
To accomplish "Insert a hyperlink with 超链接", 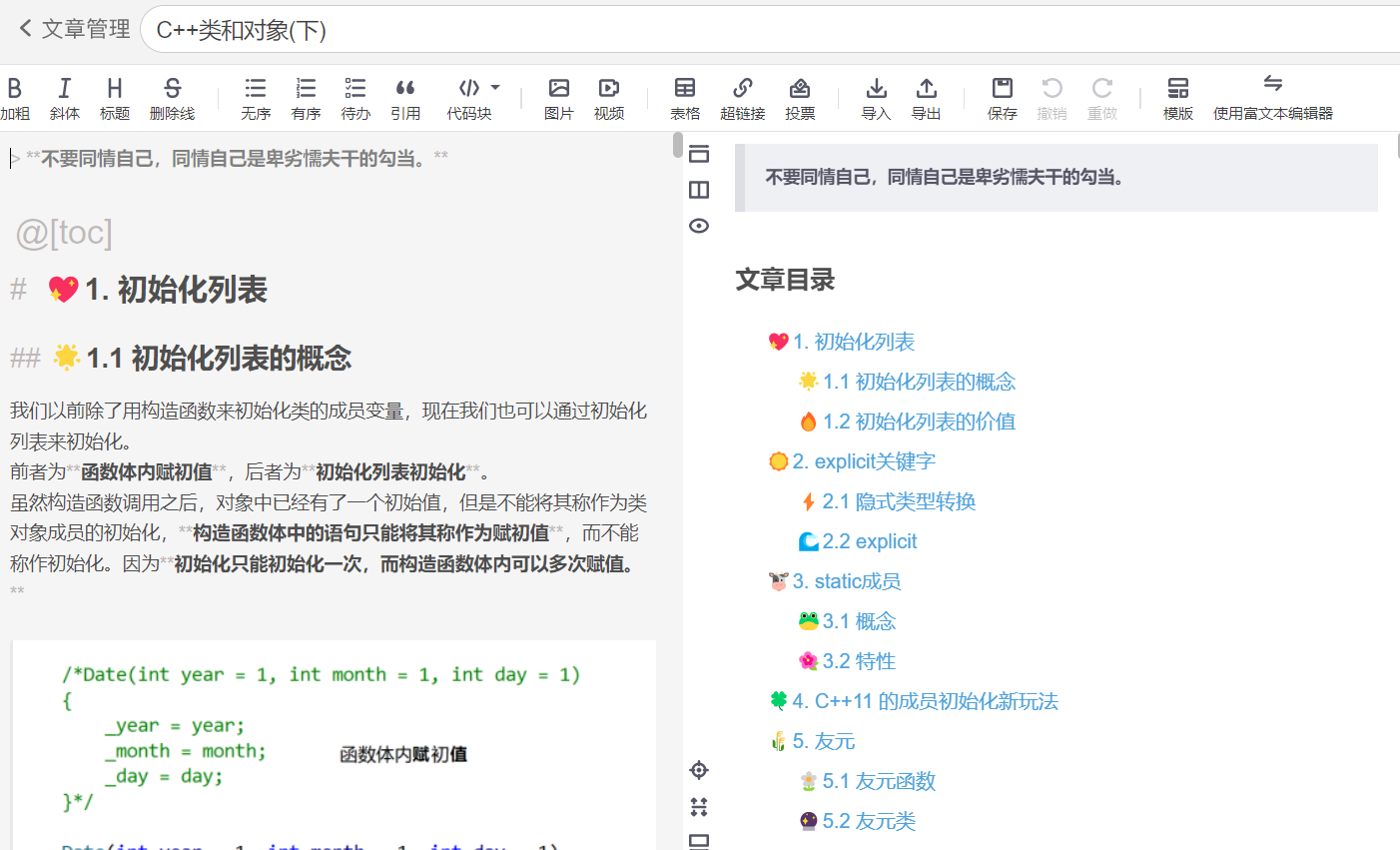I will point(743,99).
